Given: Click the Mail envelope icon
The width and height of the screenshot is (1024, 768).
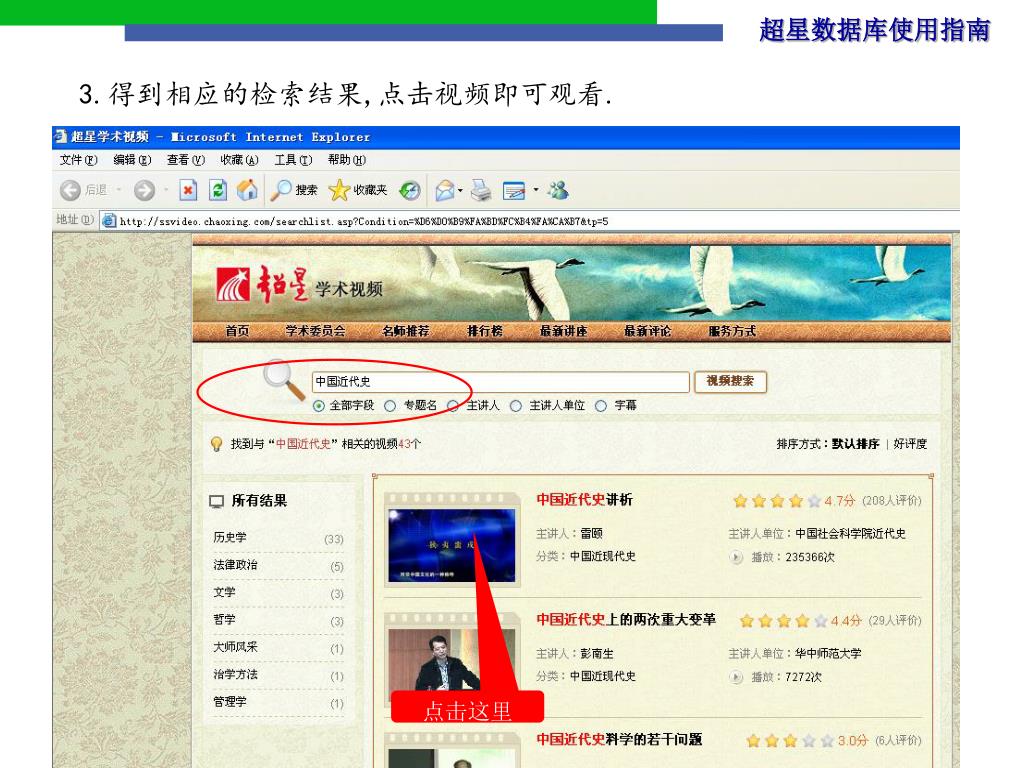Looking at the screenshot, I should pos(444,190).
